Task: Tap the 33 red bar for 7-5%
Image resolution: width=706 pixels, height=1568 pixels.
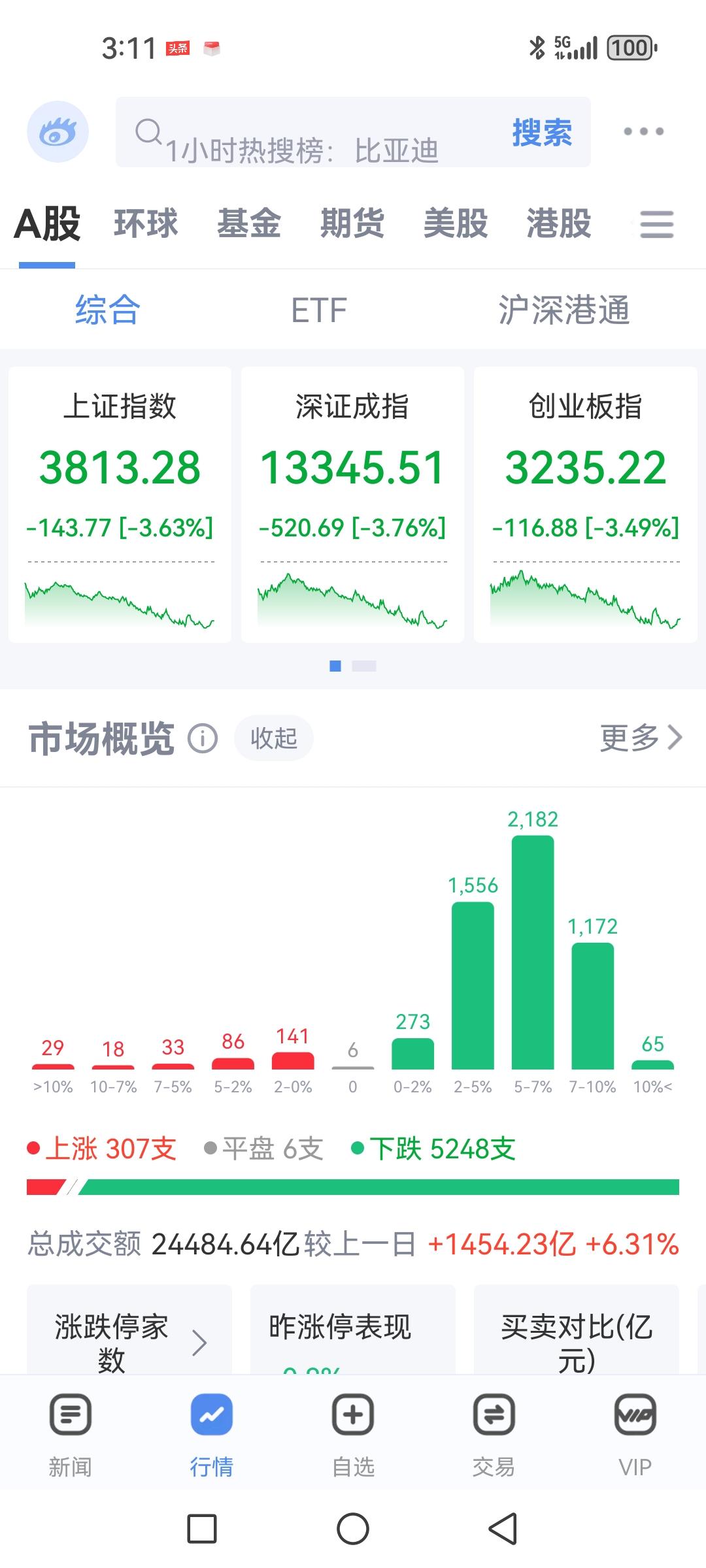Action: [x=173, y=1067]
